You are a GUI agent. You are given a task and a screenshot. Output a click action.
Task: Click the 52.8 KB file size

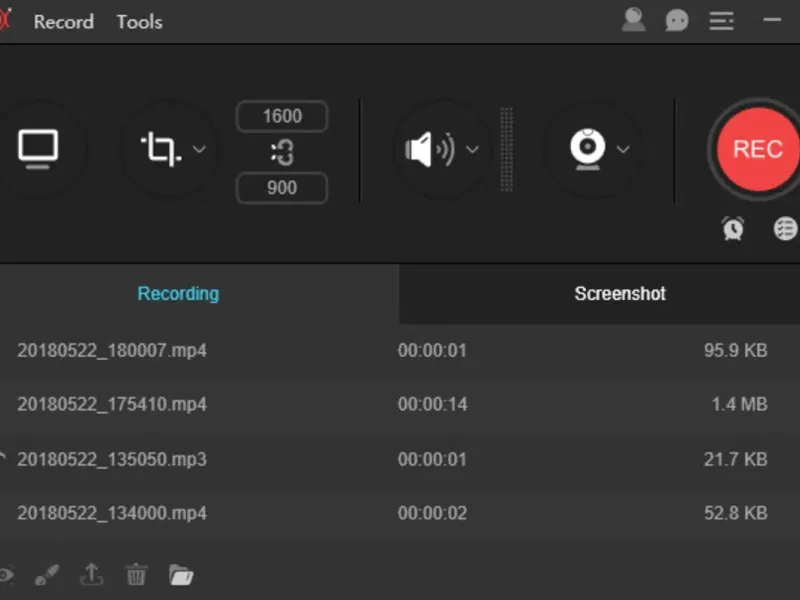736,513
